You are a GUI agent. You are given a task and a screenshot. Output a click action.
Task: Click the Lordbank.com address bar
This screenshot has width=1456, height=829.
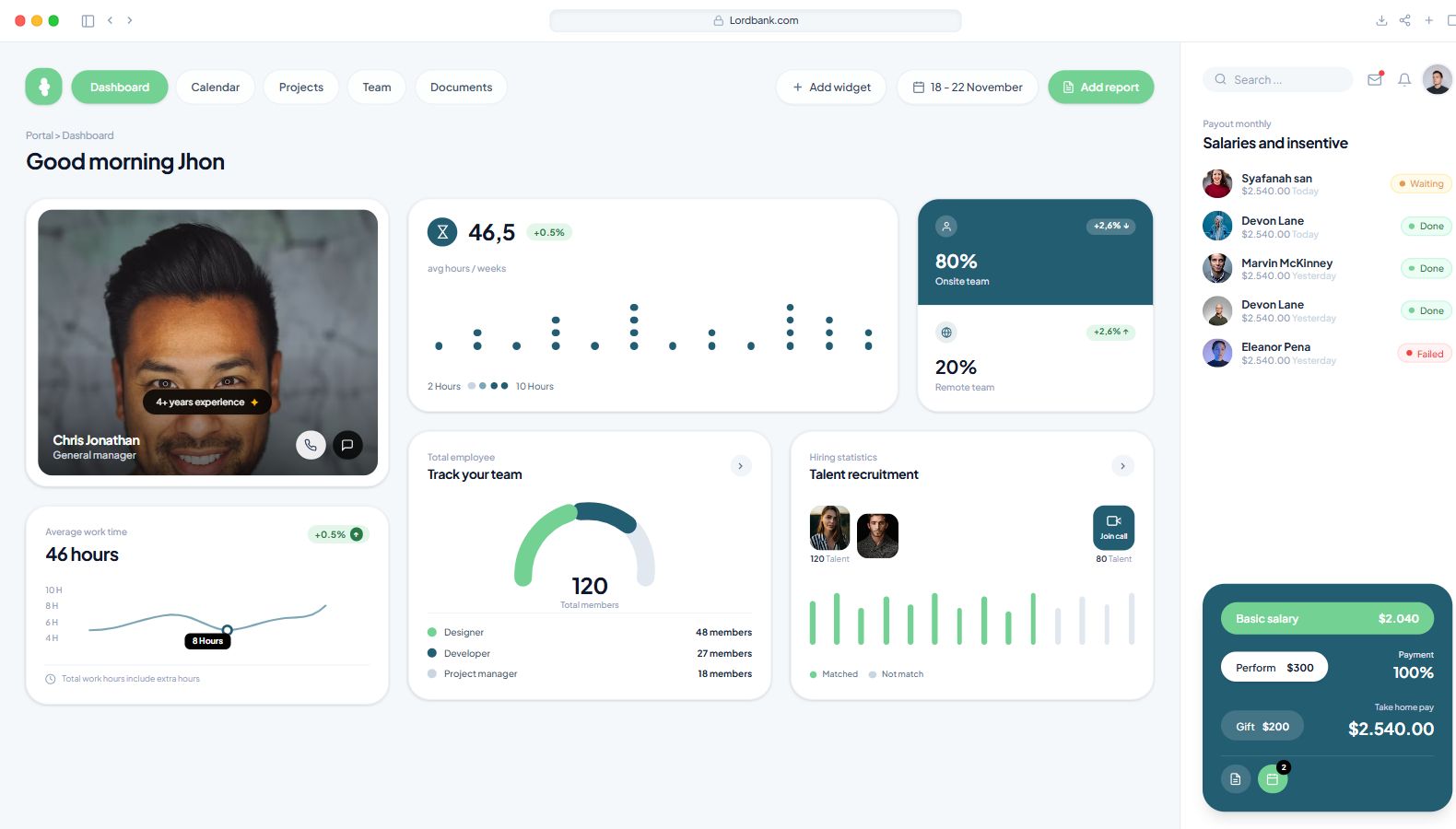click(756, 20)
